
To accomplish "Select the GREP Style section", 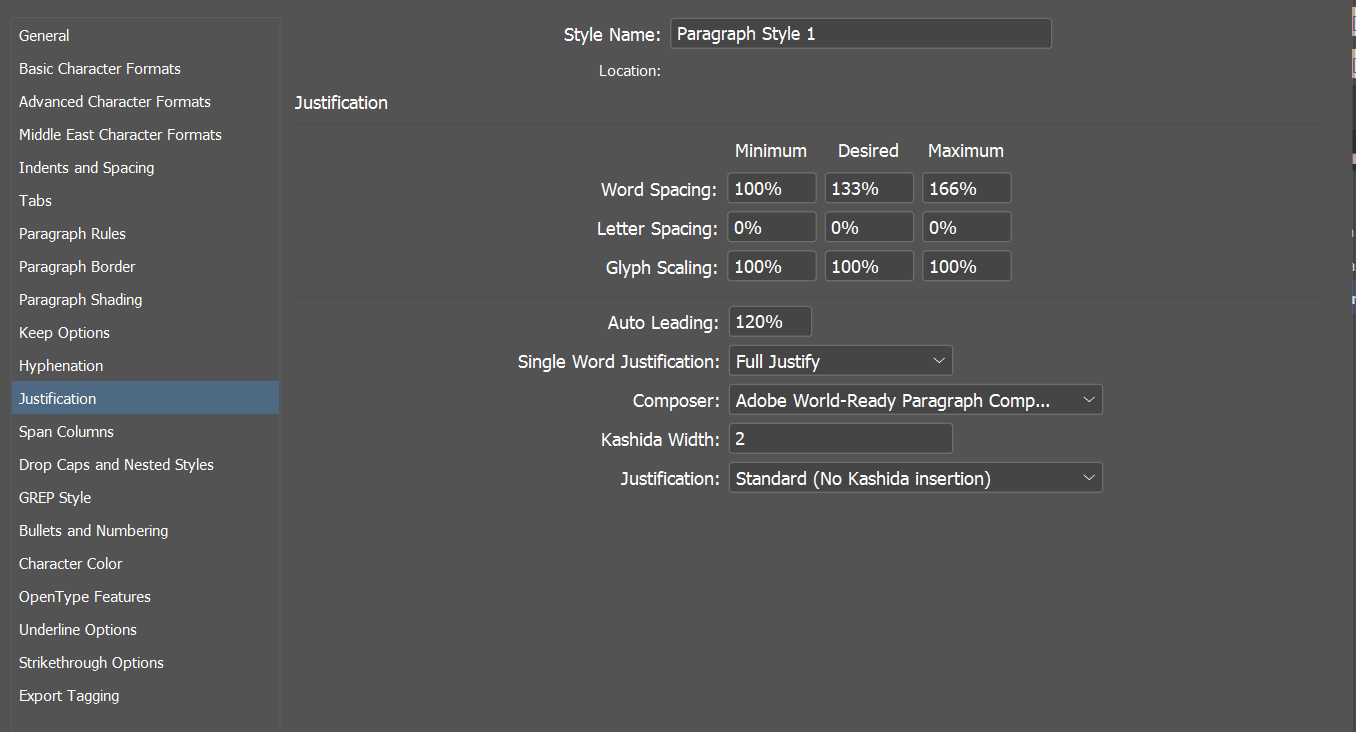I will pos(55,498).
